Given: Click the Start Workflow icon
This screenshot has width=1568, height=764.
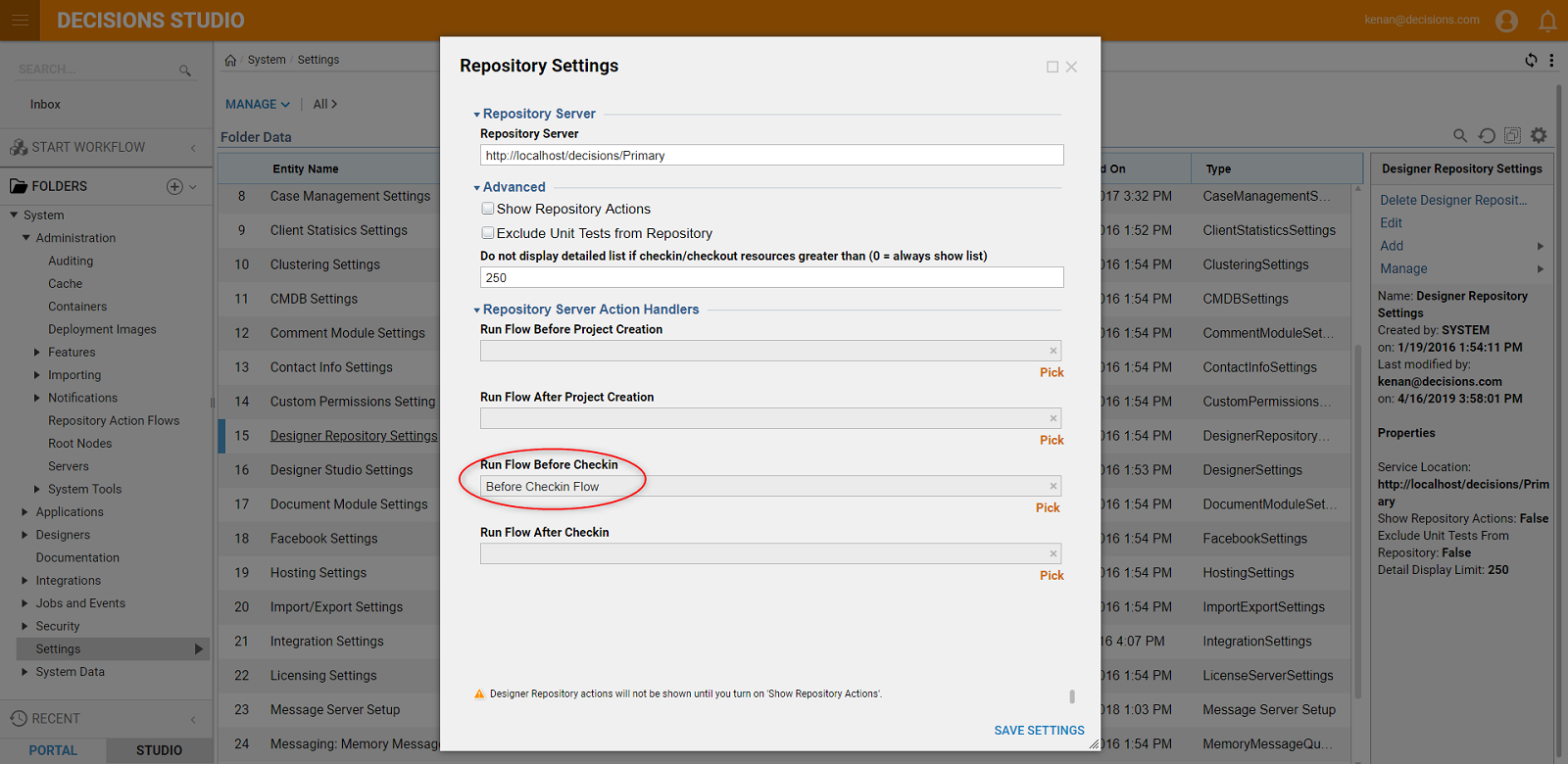Looking at the screenshot, I should 19,147.
